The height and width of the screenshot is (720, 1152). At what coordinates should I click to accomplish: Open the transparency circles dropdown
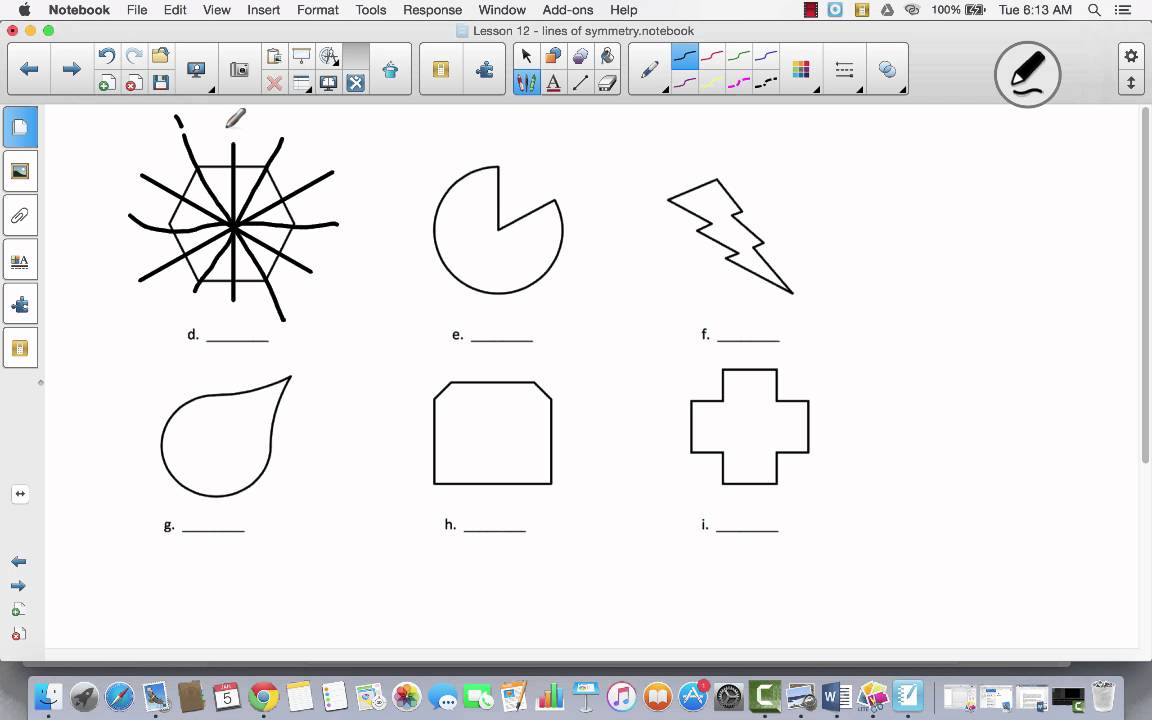[x=888, y=70]
